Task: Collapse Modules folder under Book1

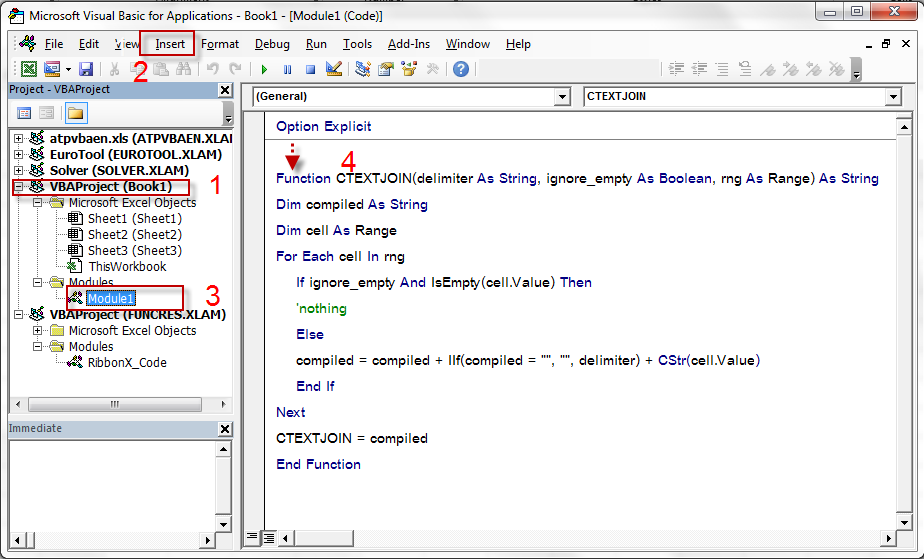Action: (x=38, y=283)
